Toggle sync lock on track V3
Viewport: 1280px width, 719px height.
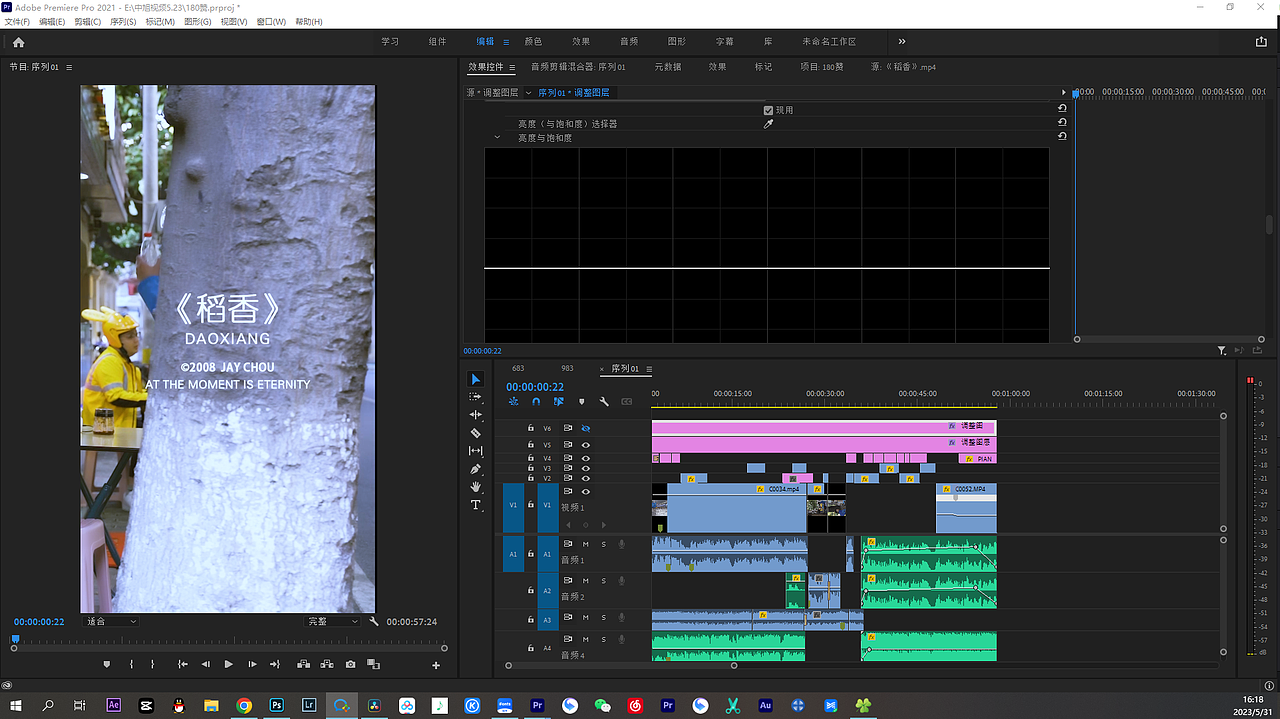[568, 468]
